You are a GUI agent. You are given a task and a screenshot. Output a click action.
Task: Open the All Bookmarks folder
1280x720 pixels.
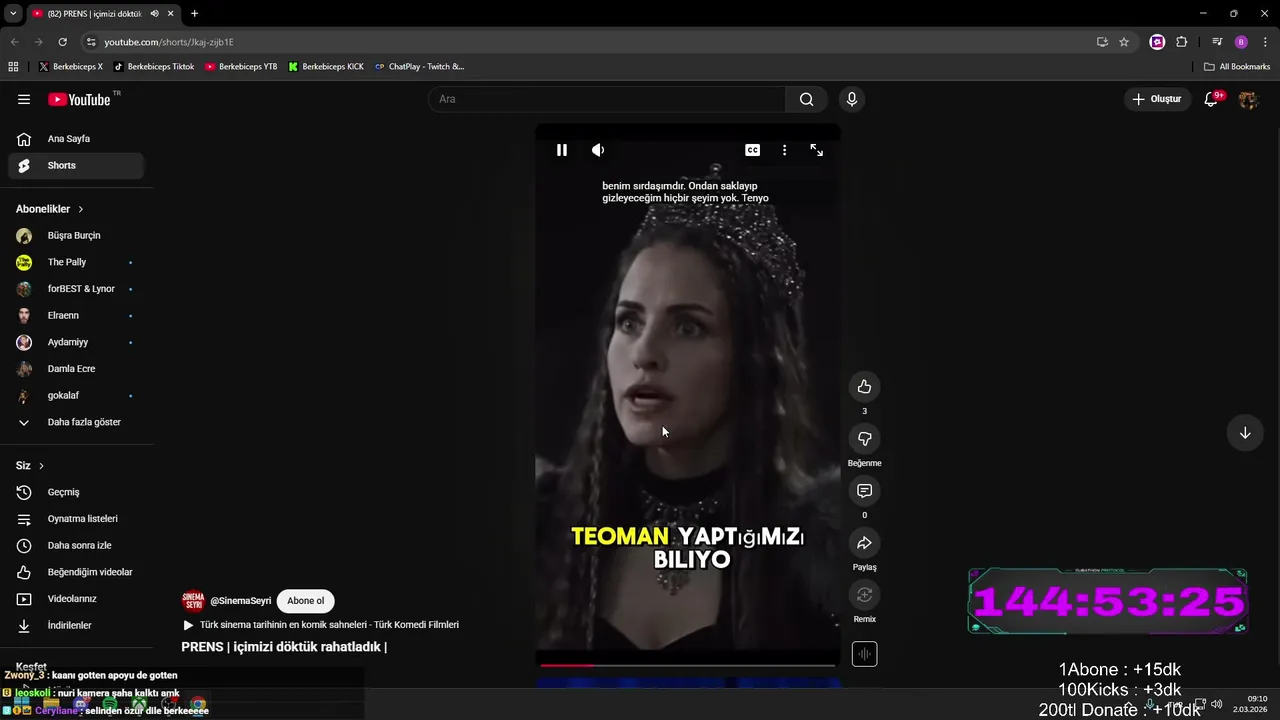pyautogui.click(x=1237, y=67)
